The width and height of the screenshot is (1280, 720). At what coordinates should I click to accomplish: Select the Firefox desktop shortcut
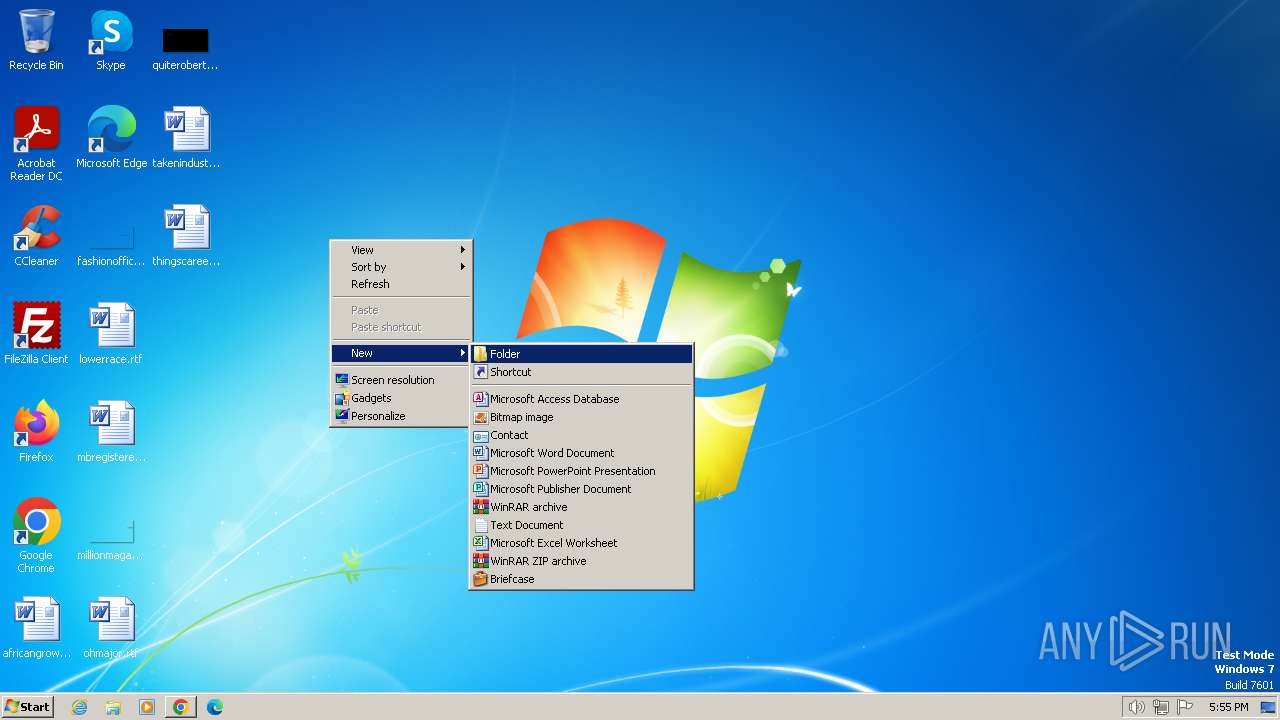[36, 432]
